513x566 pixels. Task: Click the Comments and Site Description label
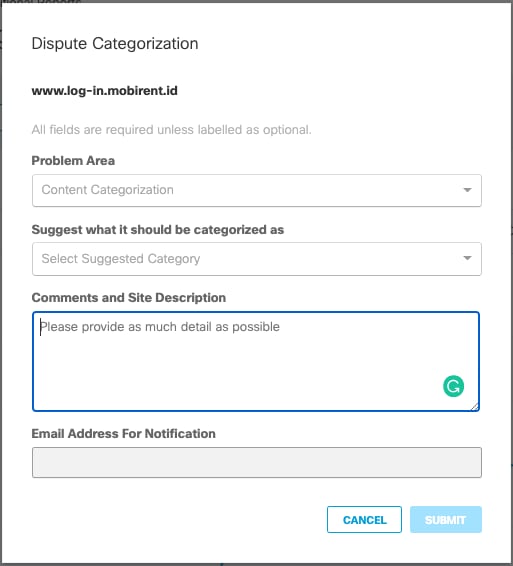[x=129, y=297]
